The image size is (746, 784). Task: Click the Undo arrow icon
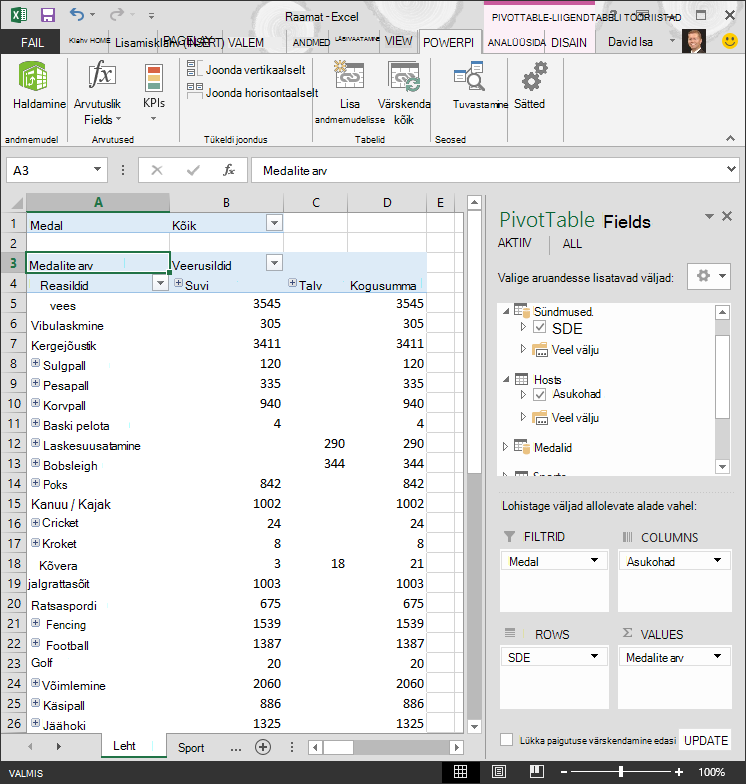click(76, 14)
